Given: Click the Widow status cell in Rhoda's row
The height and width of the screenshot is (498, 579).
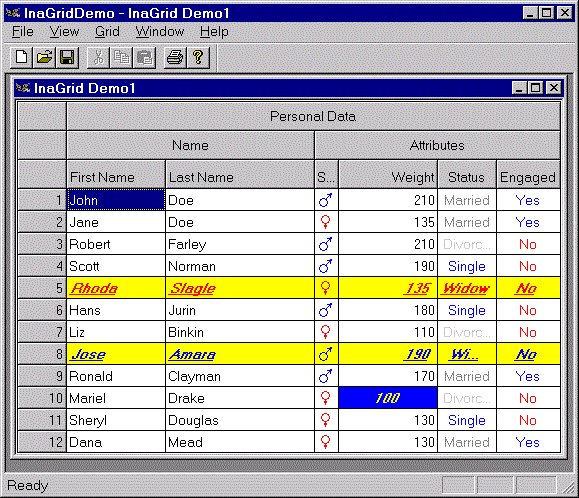Looking at the screenshot, I should tap(467, 288).
